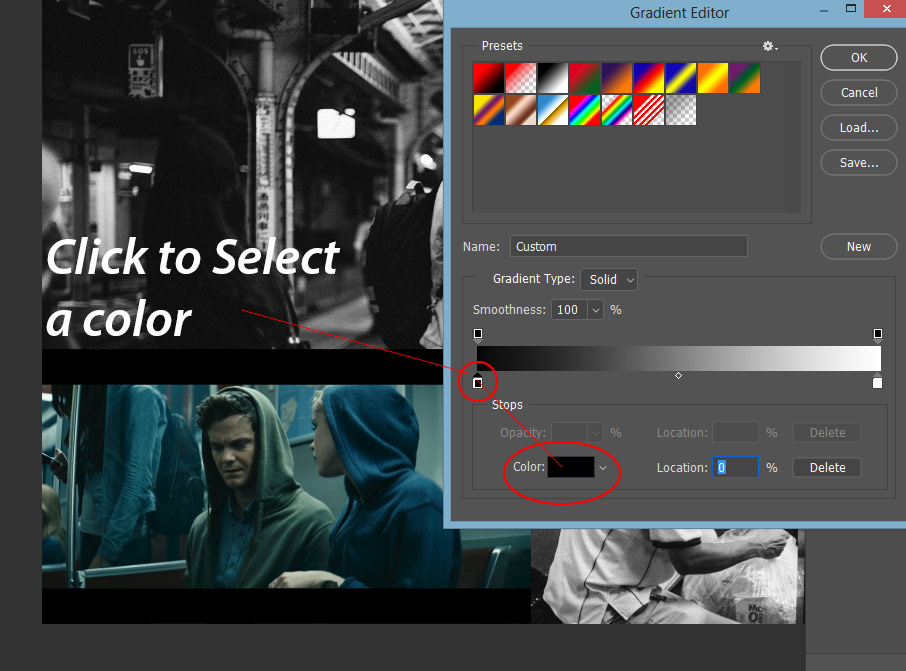Viewport: 906px width, 671px height.
Task: Open the Smoothness percentage dropdown arrow
Action: pos(596,310)
